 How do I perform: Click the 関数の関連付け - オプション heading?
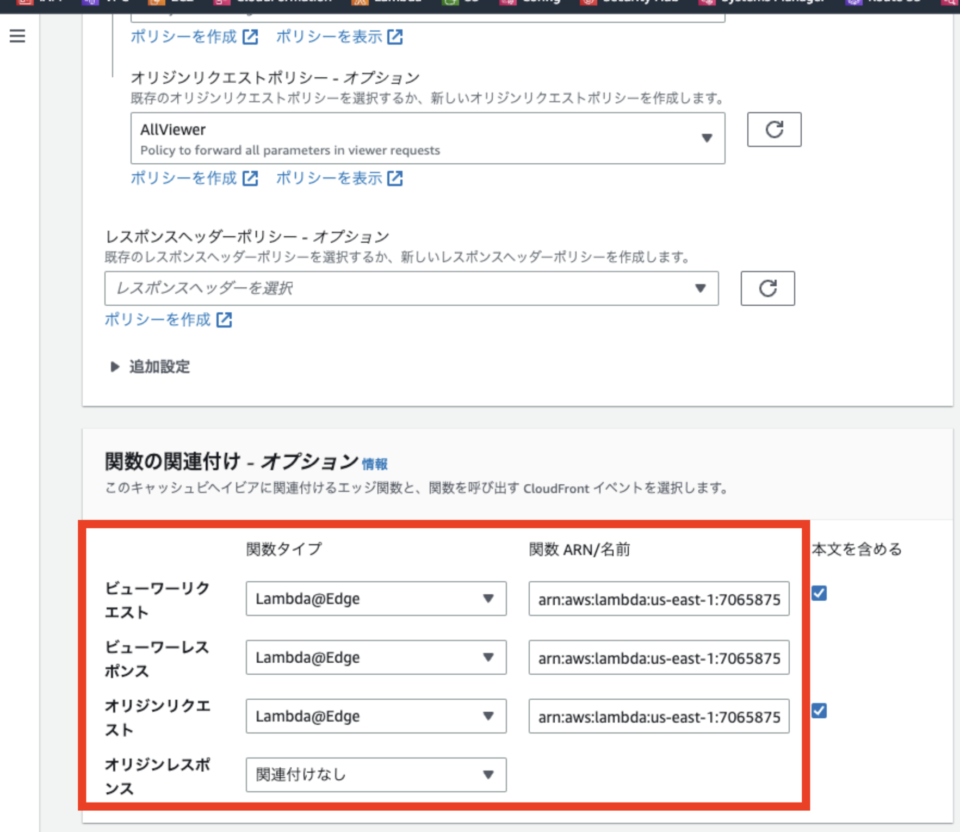pyautogui.click(x=231, y=462)
